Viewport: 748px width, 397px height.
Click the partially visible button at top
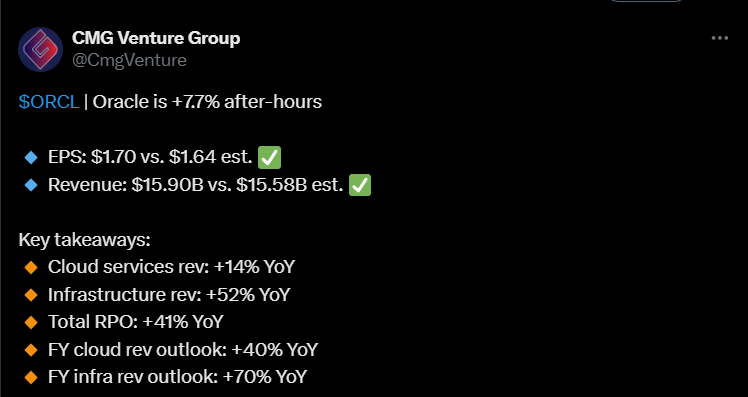tap(646, 1)
